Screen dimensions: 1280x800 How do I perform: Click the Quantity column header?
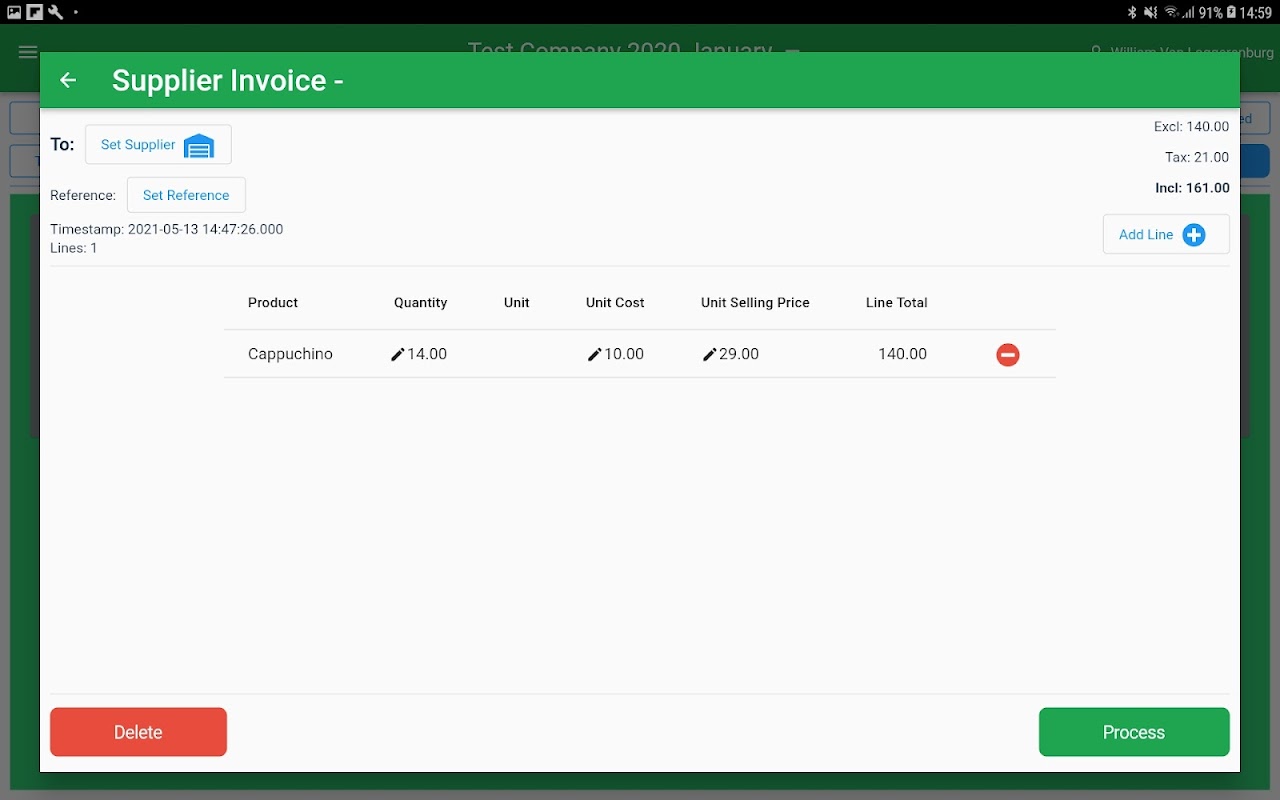point(420,303)
